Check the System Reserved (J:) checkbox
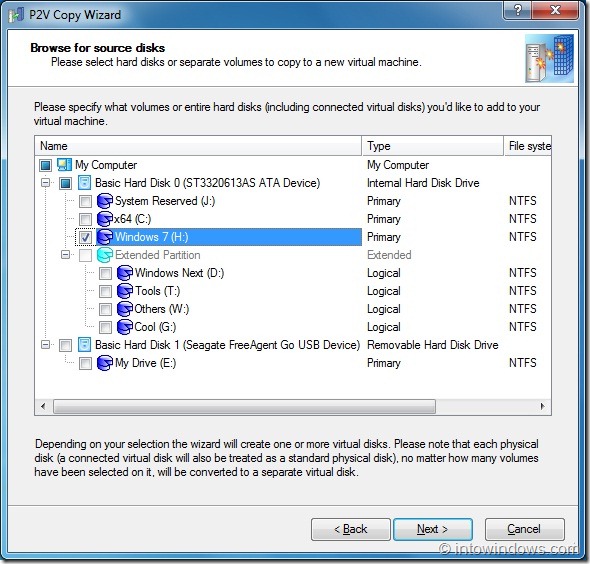 pos(85,201)
